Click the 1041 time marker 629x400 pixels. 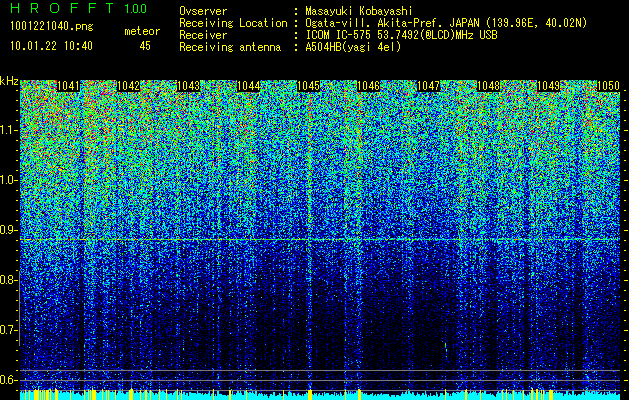click(x=69, y=86)
